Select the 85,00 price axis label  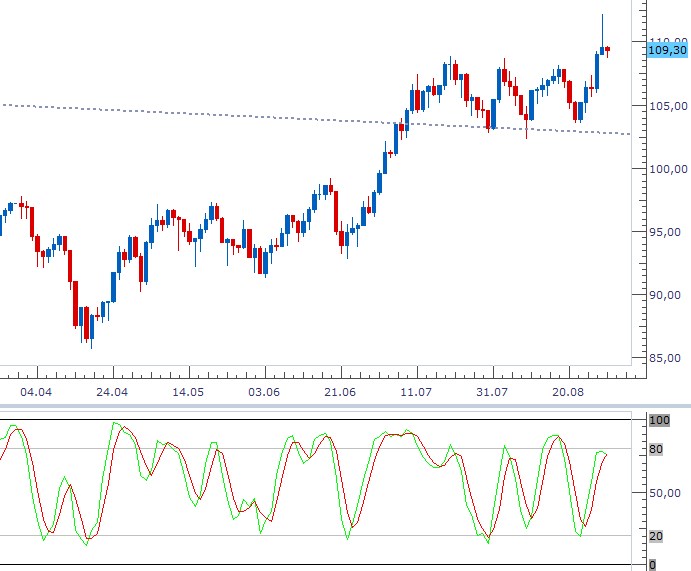point(668,358)
